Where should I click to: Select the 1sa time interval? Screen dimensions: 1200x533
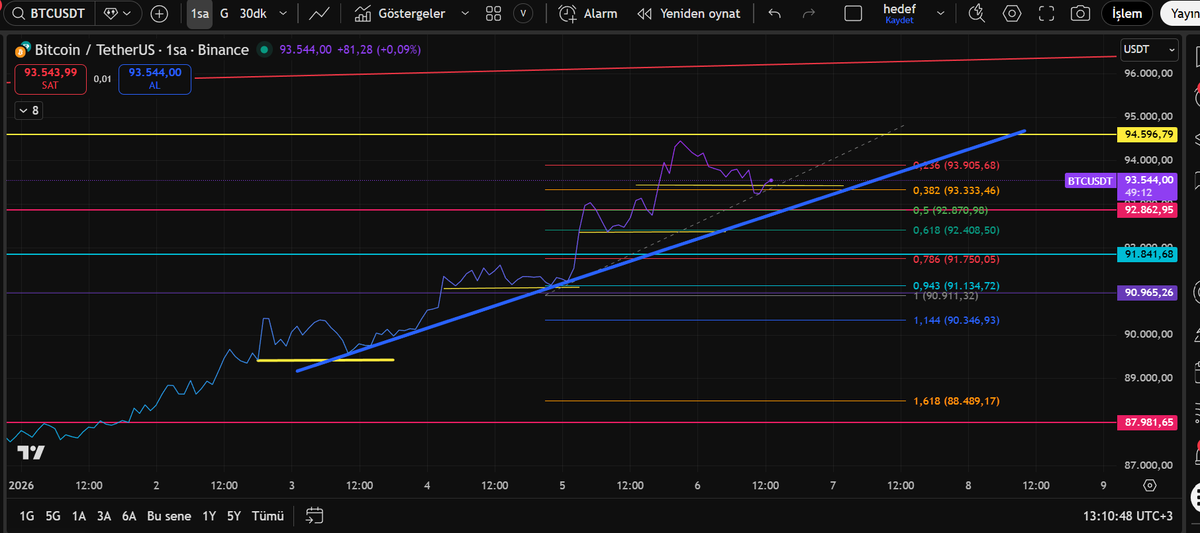coord(199,14)
